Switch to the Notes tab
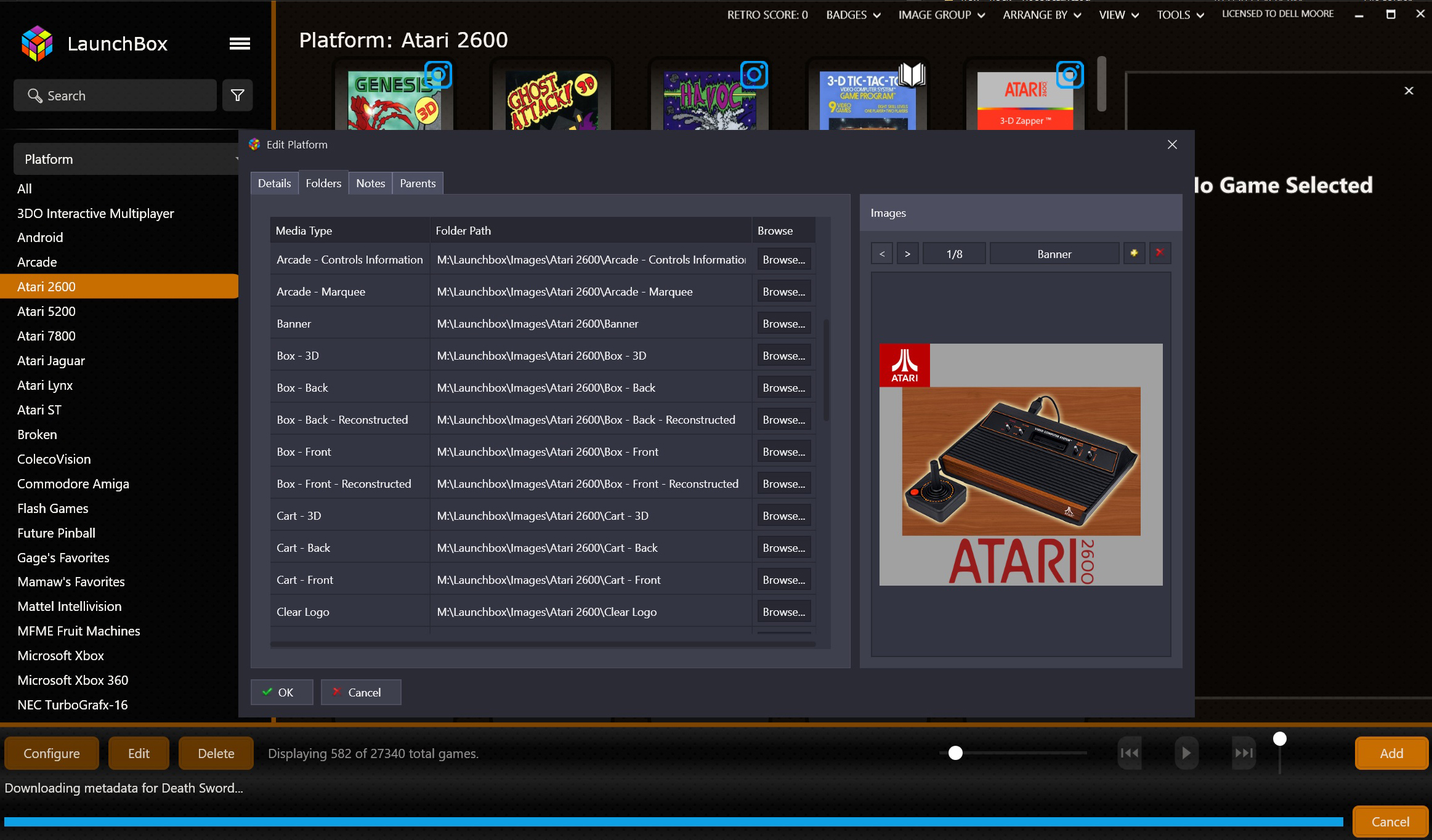 pos(371,184)
